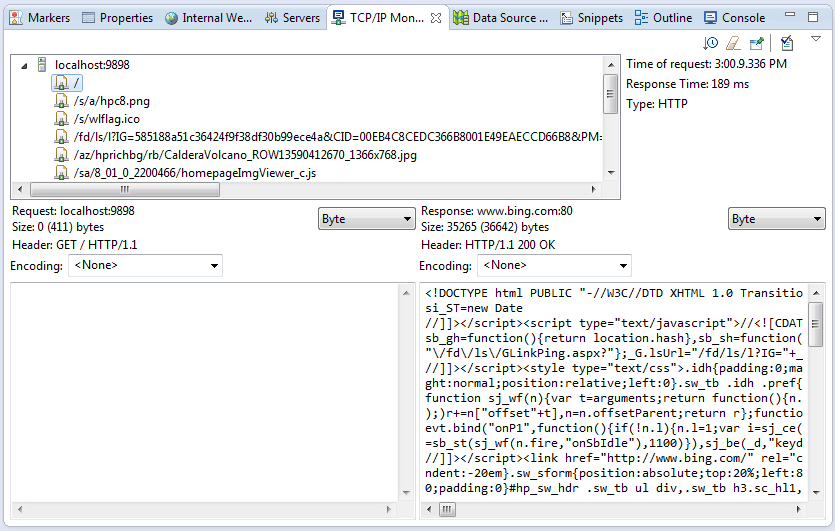Select the /s/a/hpc8.png request

[112, 101]
